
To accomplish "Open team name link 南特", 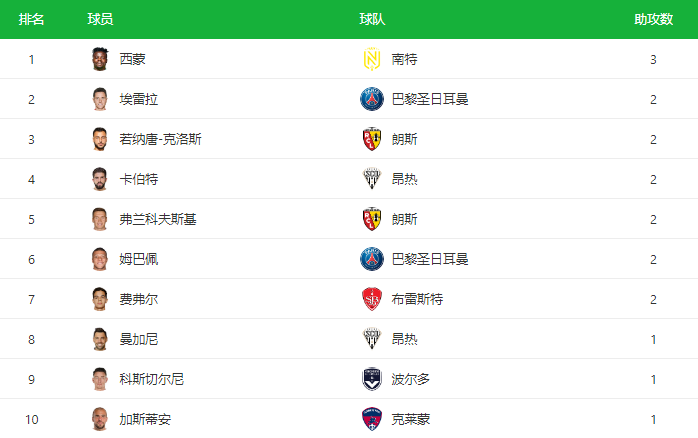I will pos(404,59).
